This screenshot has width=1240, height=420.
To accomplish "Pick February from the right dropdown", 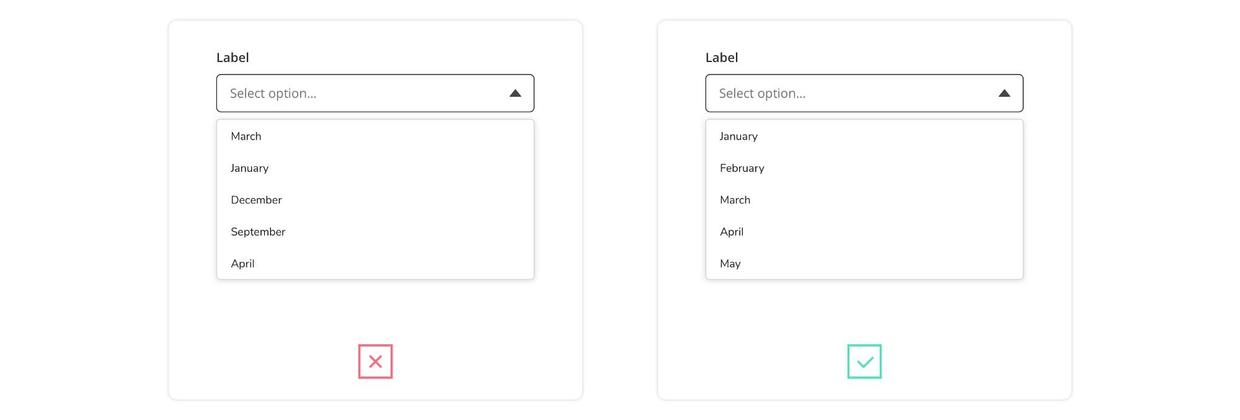I will 742,168.
